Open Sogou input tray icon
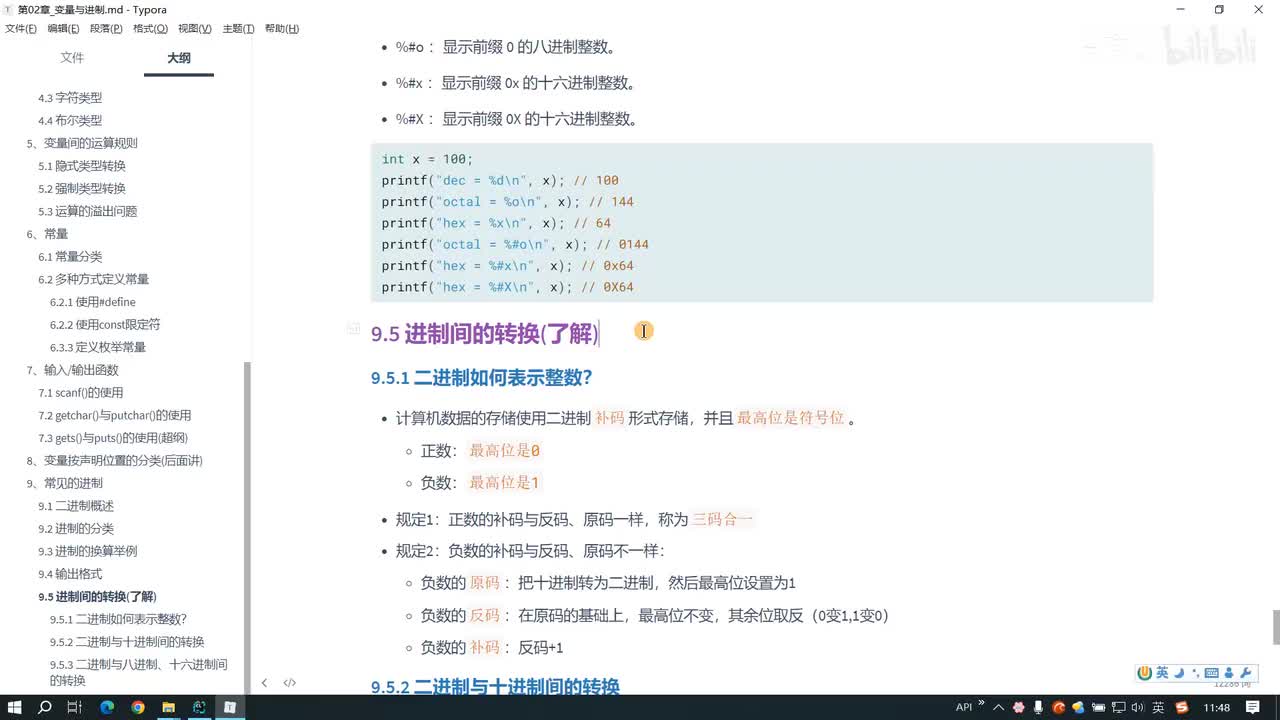The image size is (1280, 720). [x=1182, y=708]
